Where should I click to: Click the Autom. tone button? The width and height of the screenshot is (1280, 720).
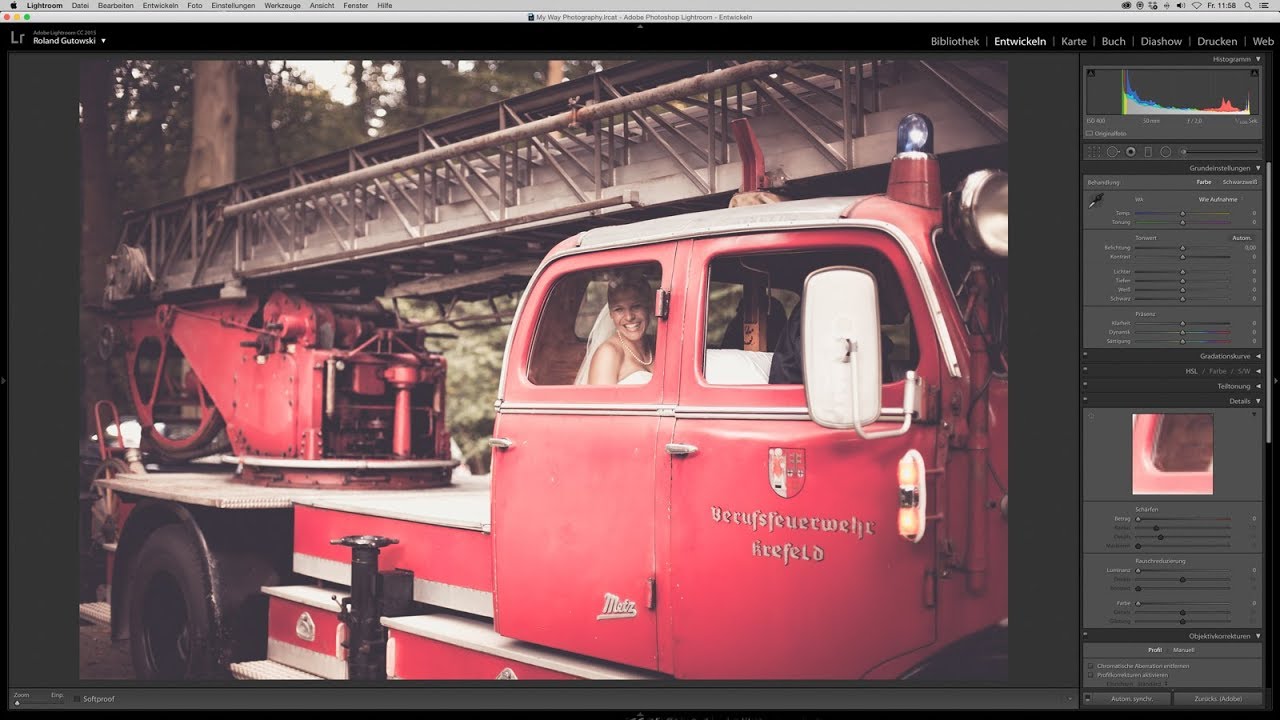tap(1241, 238)
